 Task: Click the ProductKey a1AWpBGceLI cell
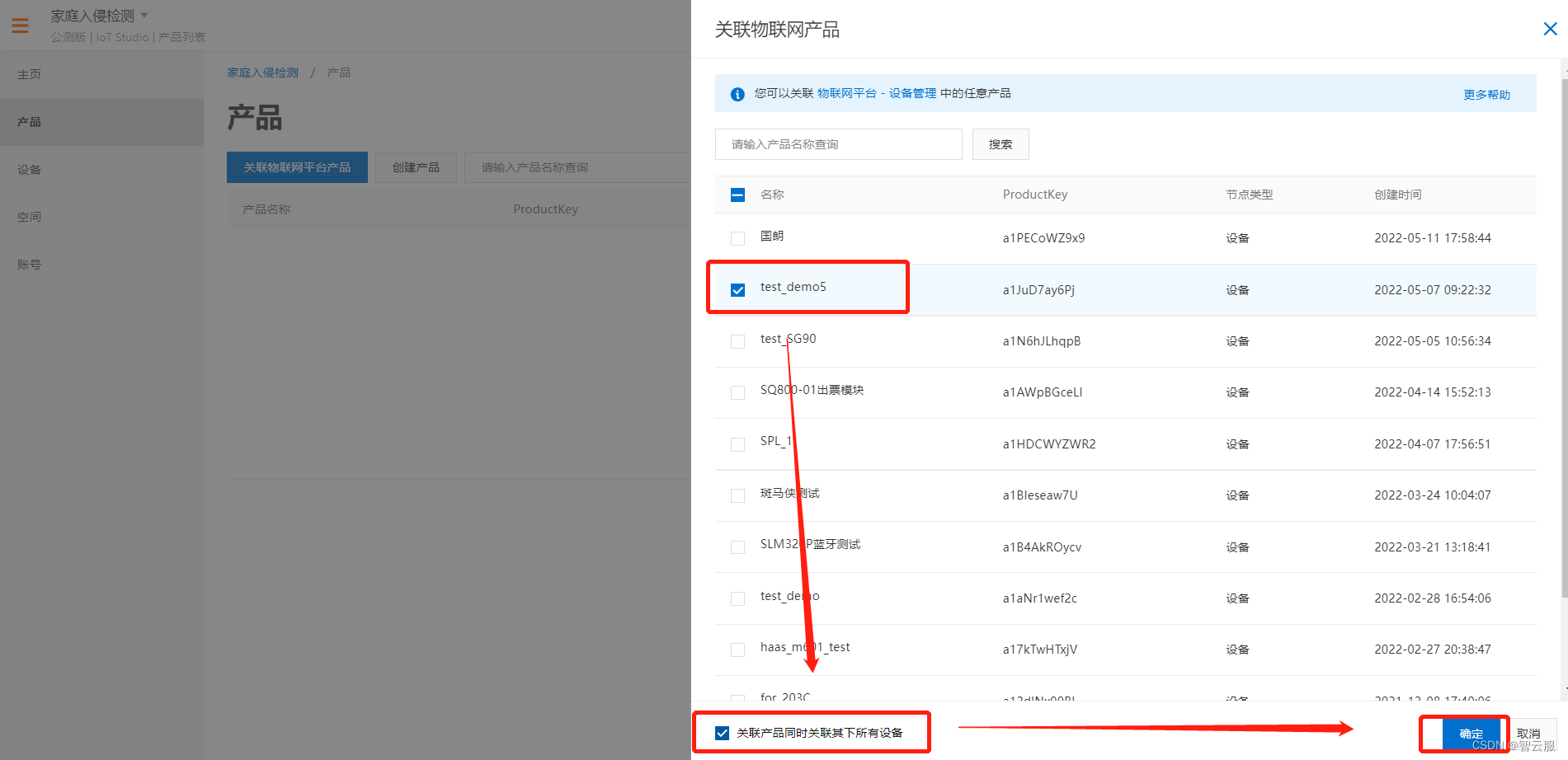[1043, 392]
